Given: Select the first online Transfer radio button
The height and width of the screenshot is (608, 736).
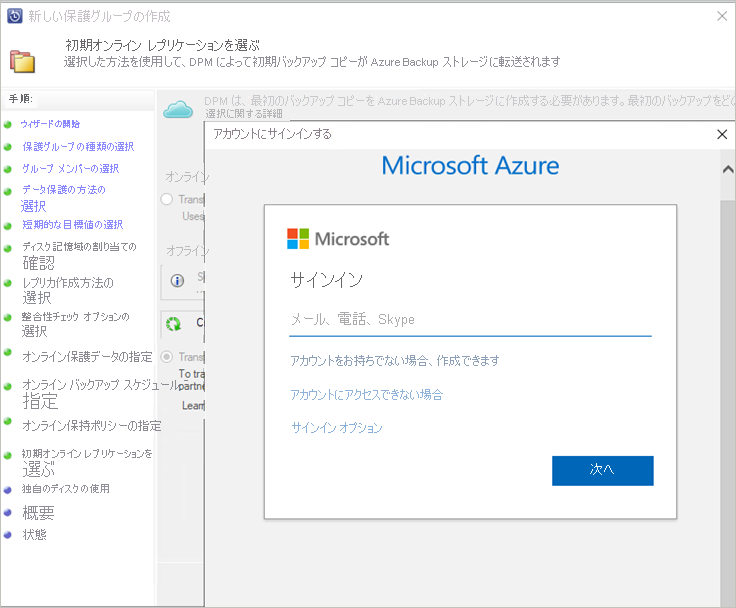Looking at the screenshot, I should pos(167,199).
